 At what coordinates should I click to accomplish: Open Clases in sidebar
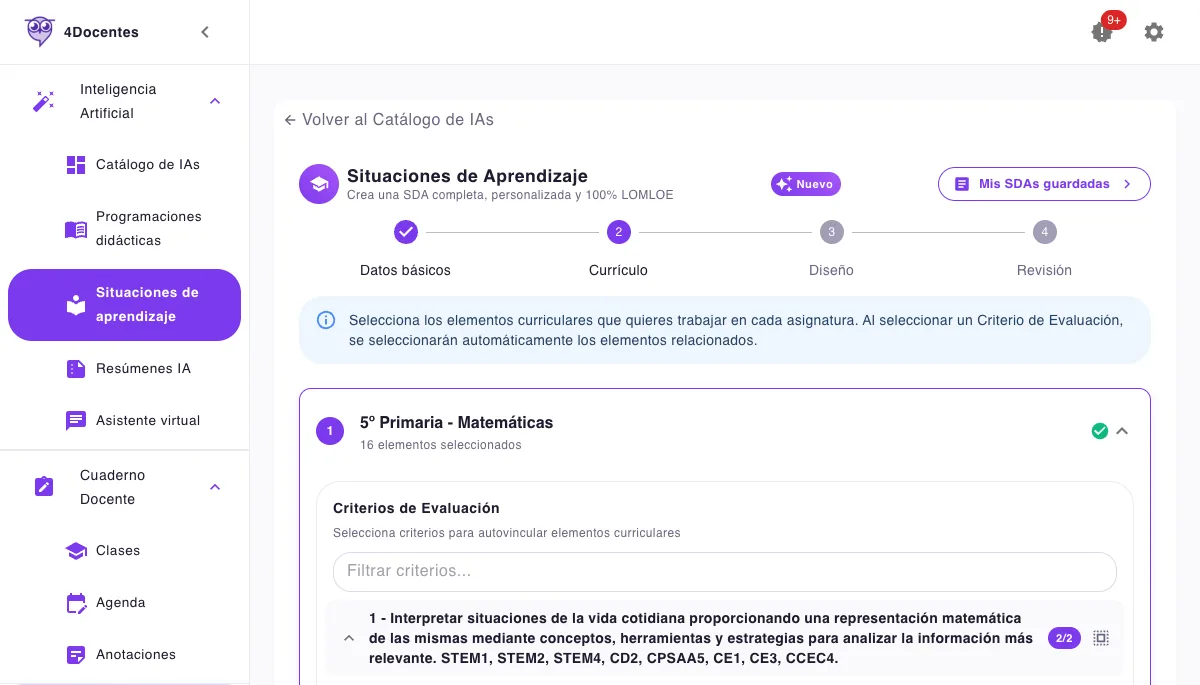point(124,551)
